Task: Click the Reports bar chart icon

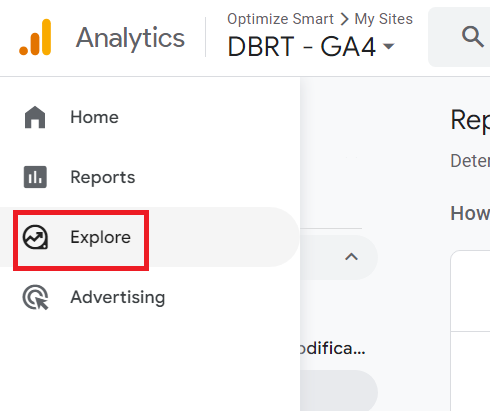Action: pyautogui.click(x=35, y=177)
